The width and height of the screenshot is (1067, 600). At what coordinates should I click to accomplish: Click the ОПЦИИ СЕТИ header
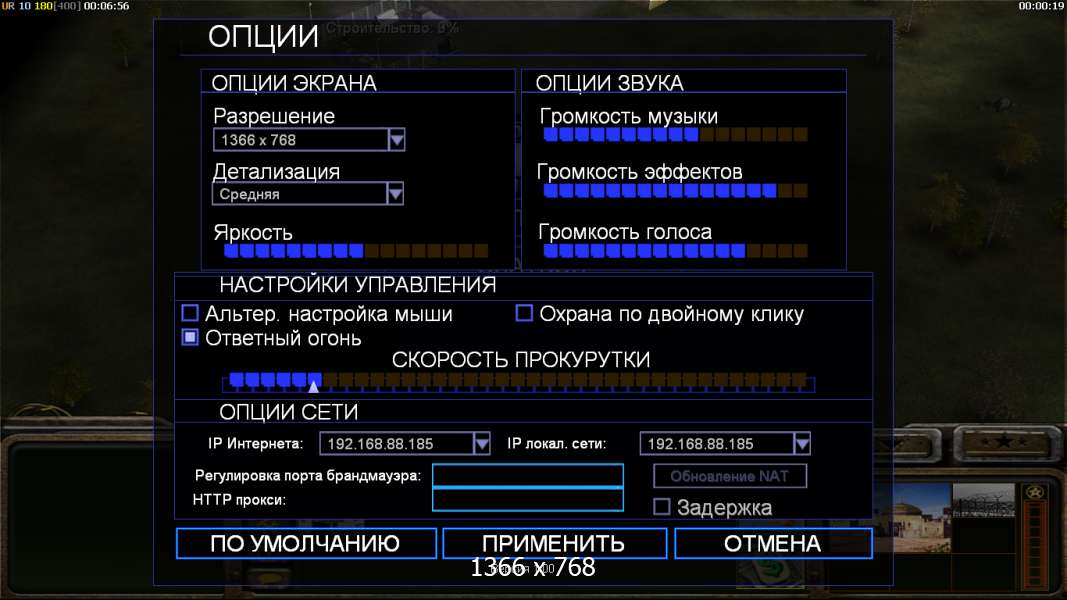coord(289,412)
